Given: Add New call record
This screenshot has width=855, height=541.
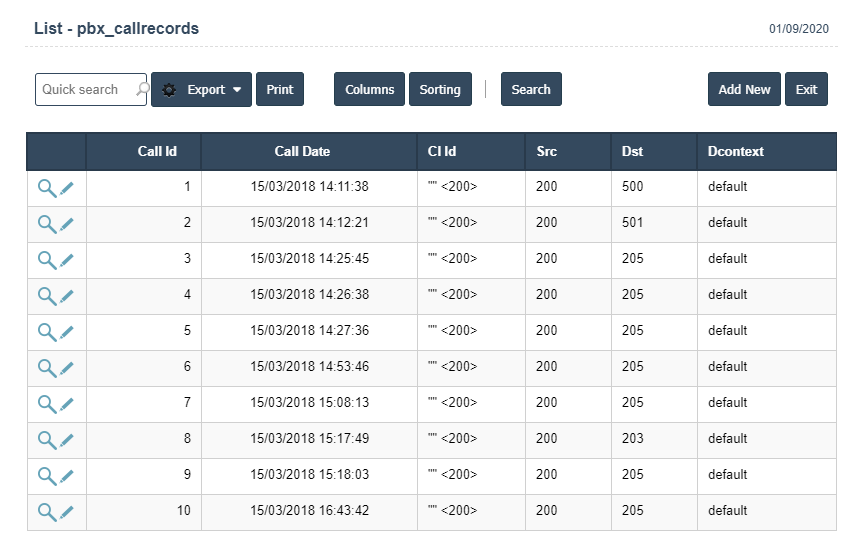Looking at the screenshot, I should pos(744,90).
